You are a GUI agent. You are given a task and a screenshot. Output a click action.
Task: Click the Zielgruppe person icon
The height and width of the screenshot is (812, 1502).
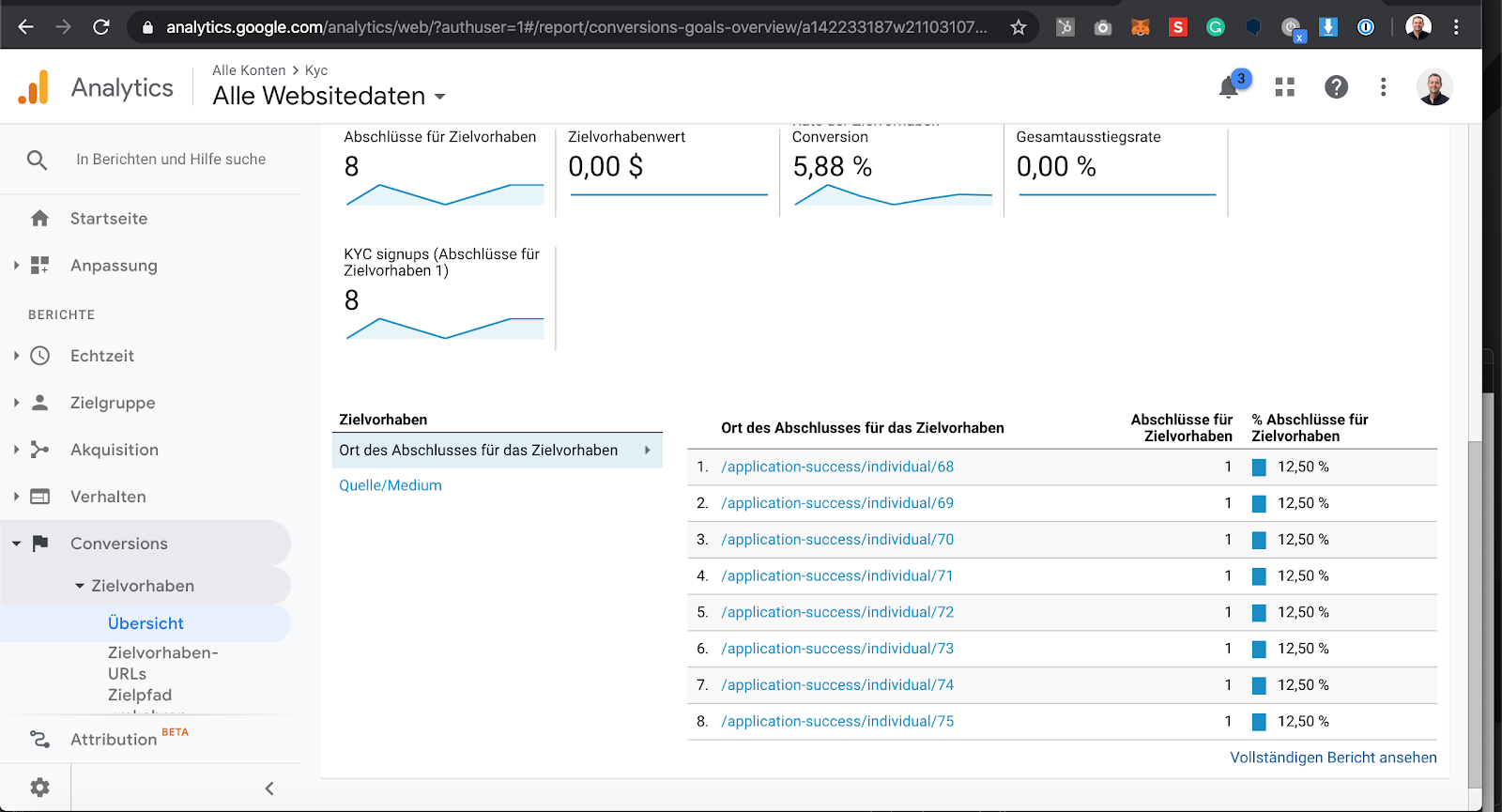point(39,403)
